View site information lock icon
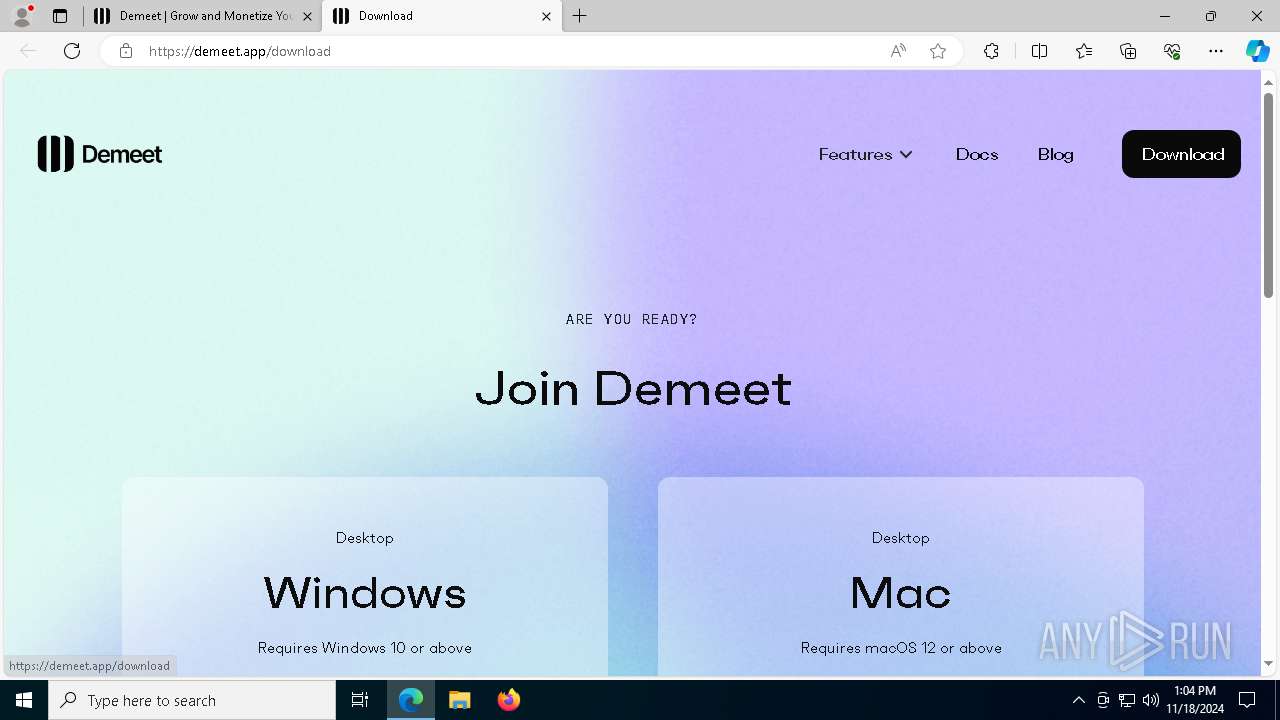Viewport: 1280px width, 720px height. coord(126,51)
